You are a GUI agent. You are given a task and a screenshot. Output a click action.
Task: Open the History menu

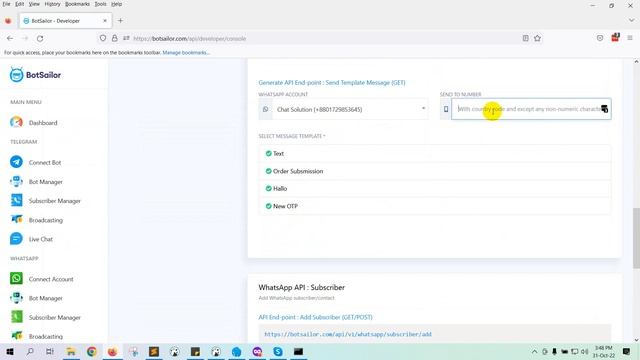point(52,4)
